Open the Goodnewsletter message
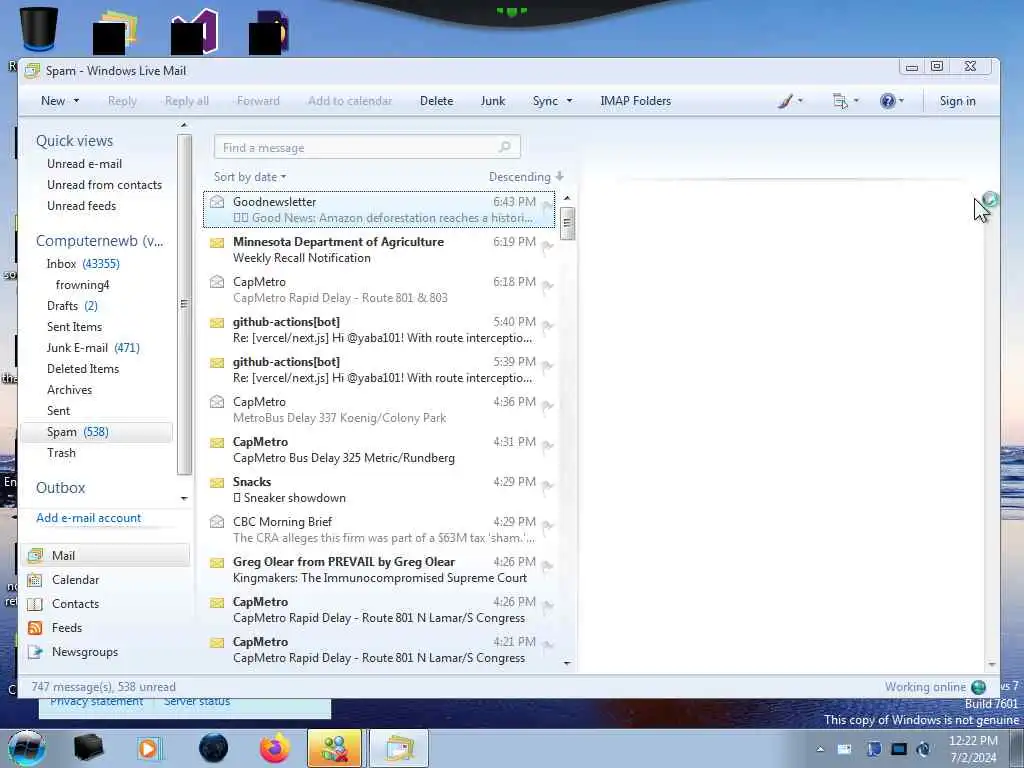Viewport: 1024px width, 768px height. (379, 210)
